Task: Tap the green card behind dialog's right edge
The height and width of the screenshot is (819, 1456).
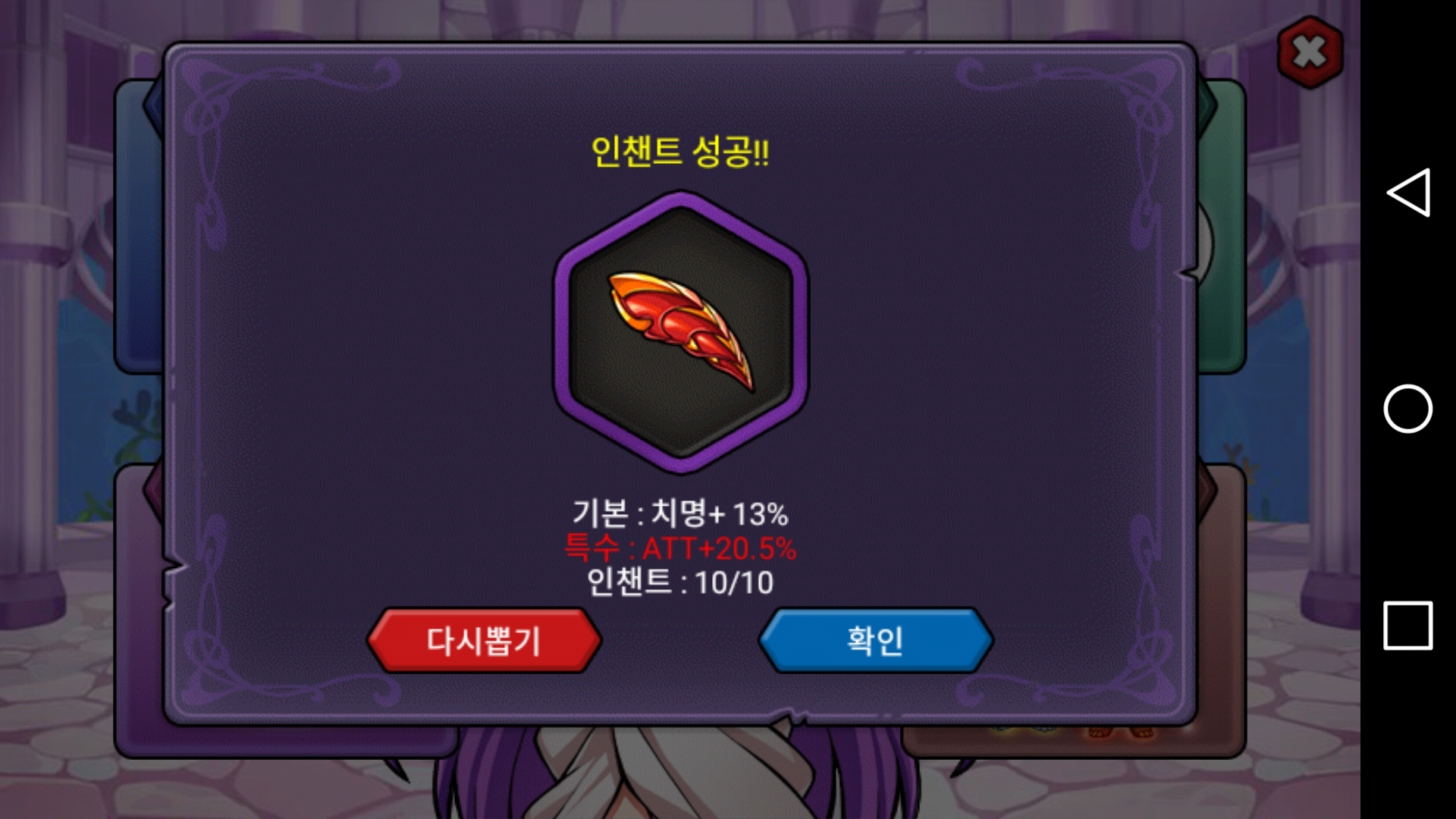Action: 1222,227
